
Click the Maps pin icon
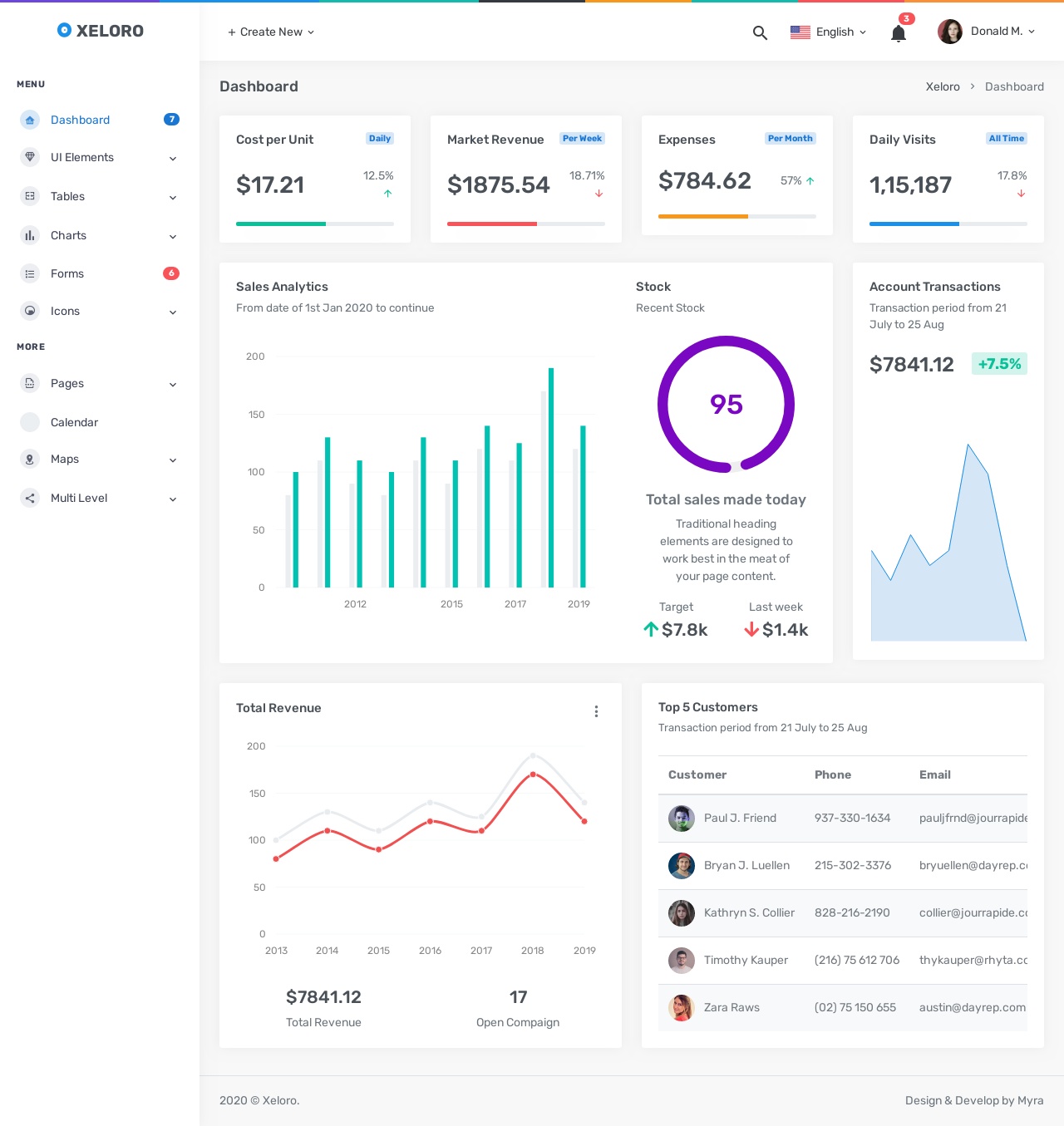pyautogui.click(x=30, y=459)
